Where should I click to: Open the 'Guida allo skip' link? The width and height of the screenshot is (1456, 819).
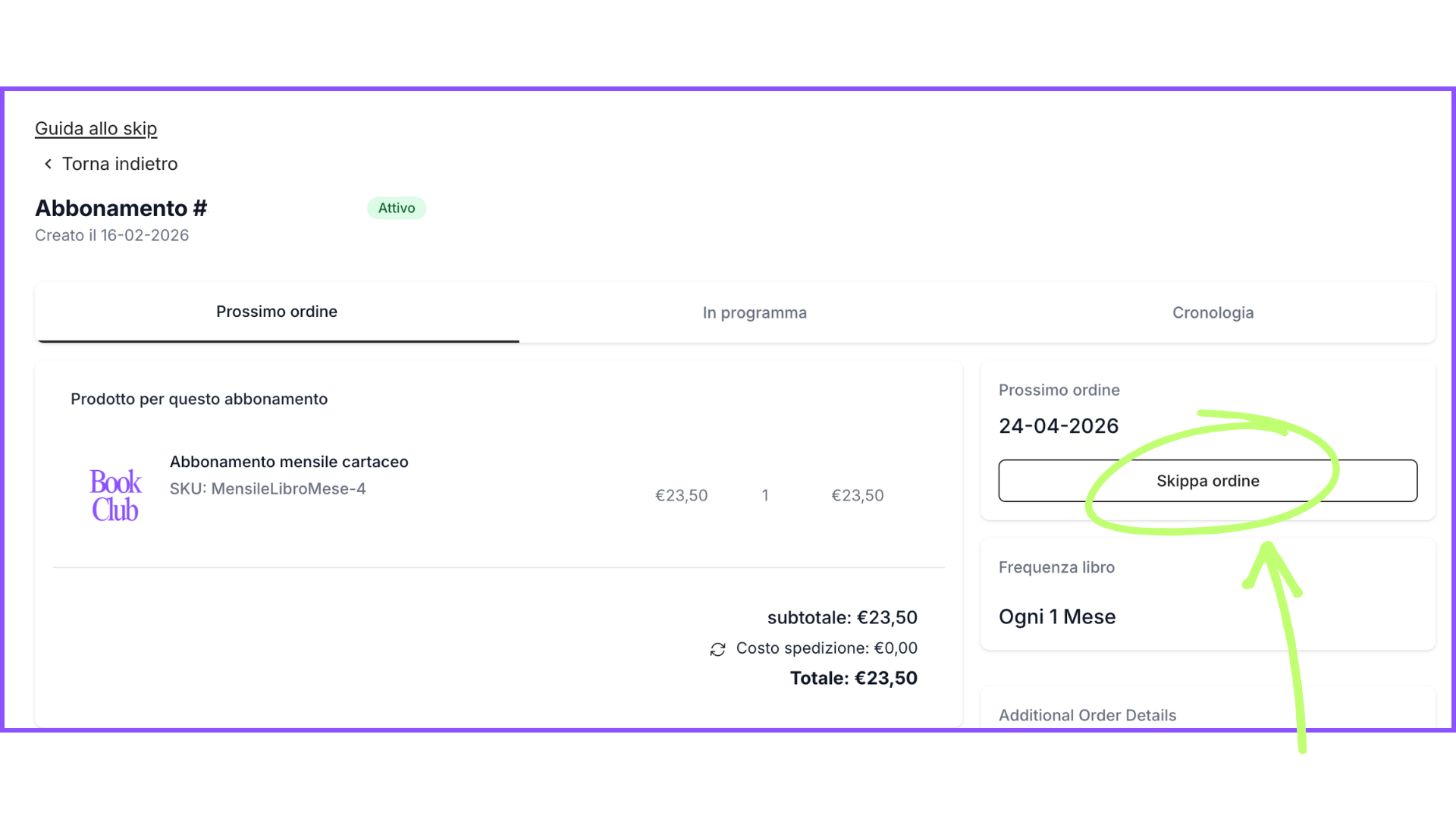point(96,128)
